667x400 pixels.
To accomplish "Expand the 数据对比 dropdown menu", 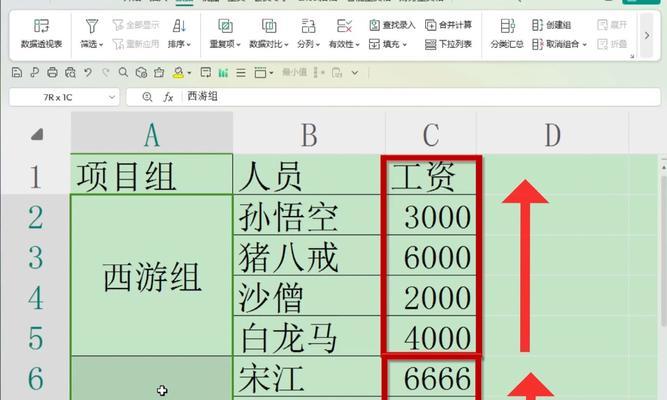I will [286, 44].
